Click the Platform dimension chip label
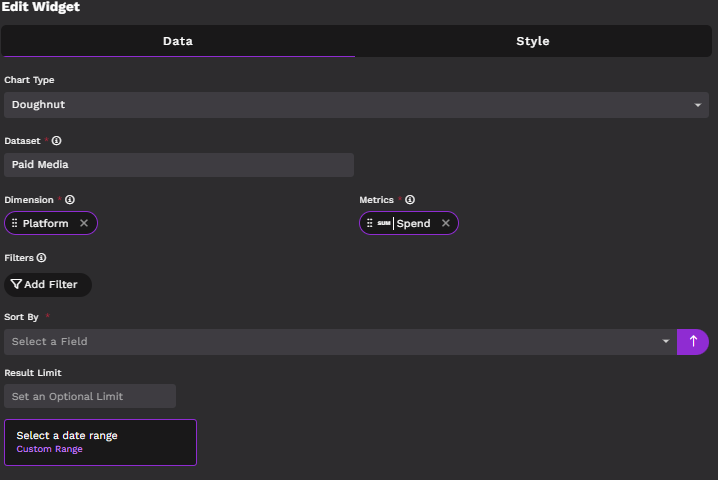The height and width of the screenshot is (480, 718). click(46, 223)
